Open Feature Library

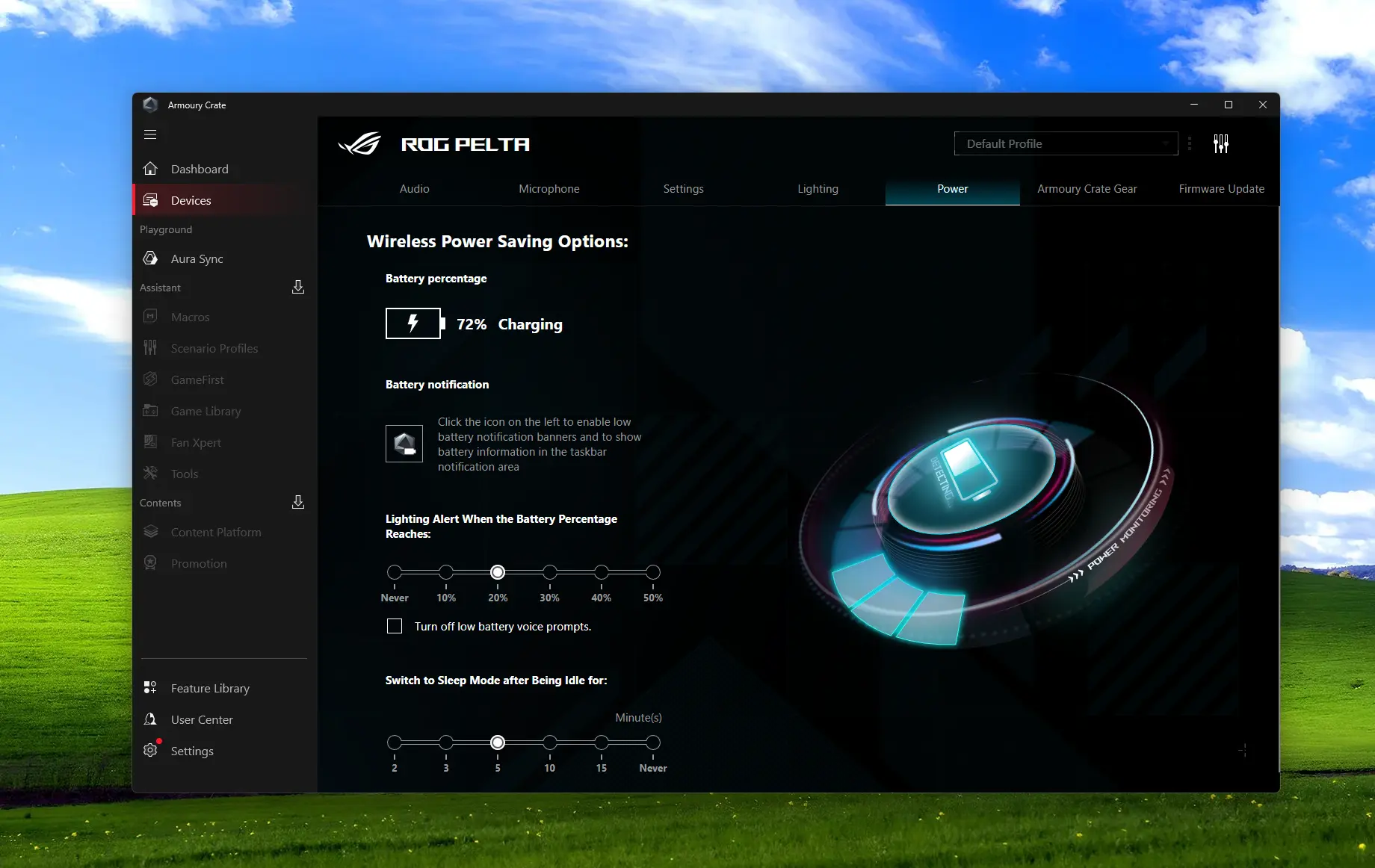coord(209,688)
